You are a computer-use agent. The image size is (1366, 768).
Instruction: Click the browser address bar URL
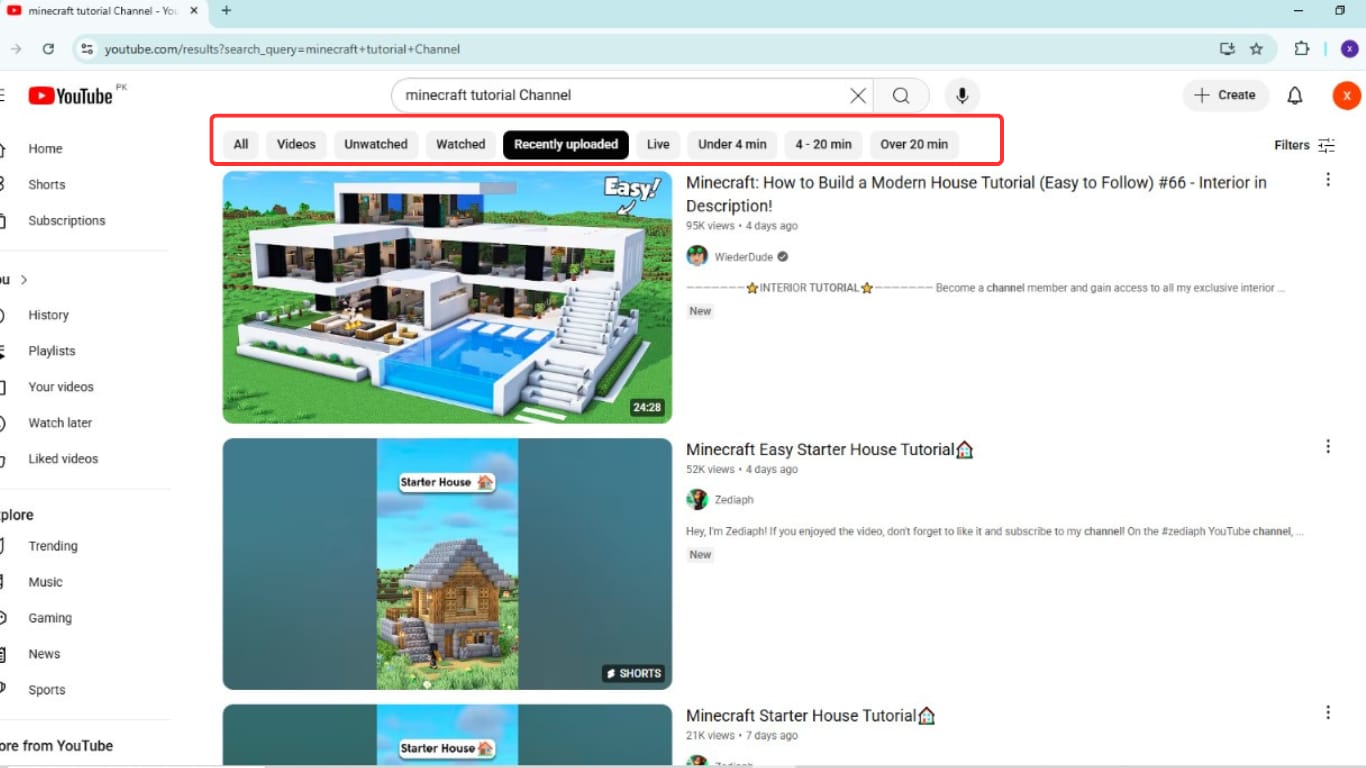click(x=282, y=49)
